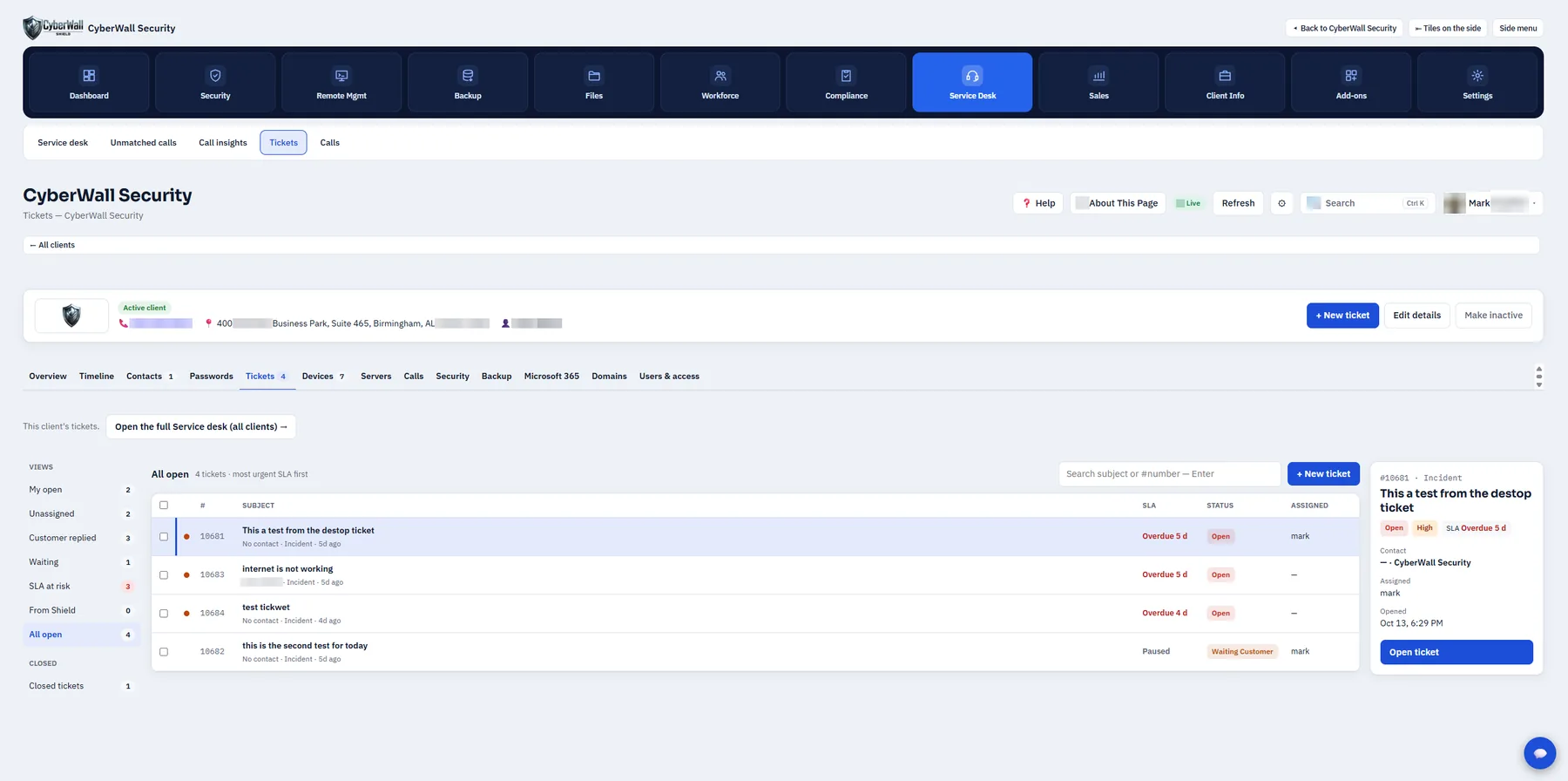Open the Add-ons tile
Screen dimensions: 1568x781
(x=1351, y=82)
